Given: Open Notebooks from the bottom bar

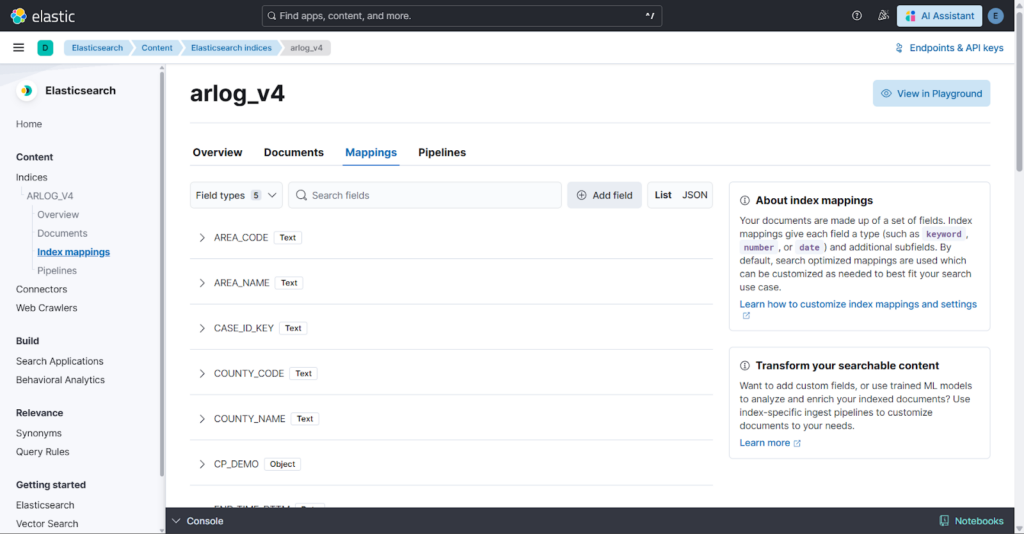Looking at the screenshot, I should tap(971, 521).
